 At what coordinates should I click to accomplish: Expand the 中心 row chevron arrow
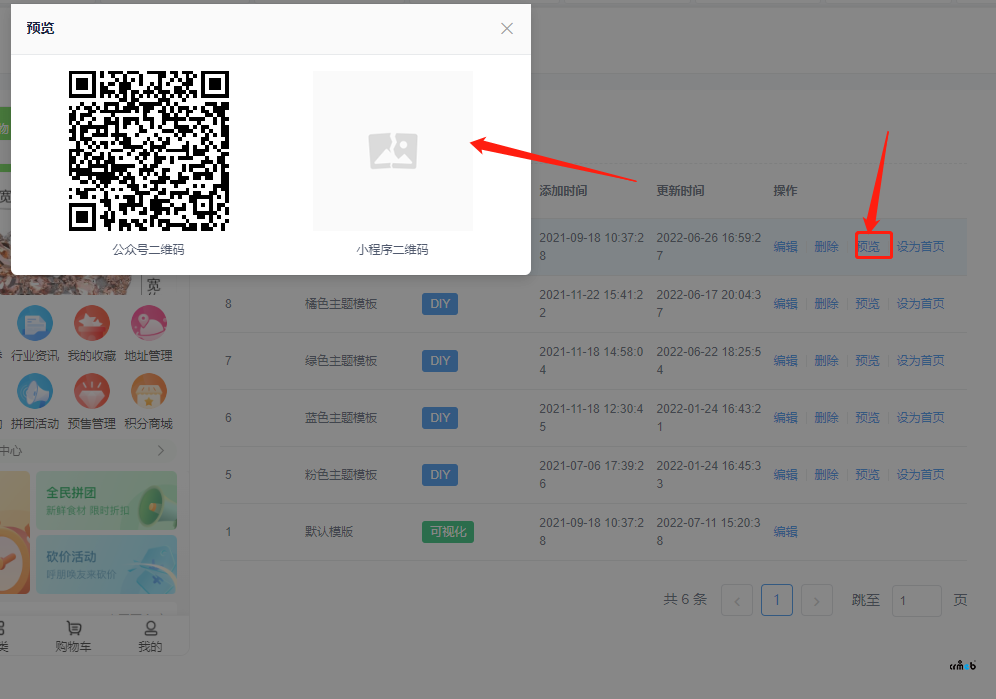161,451
